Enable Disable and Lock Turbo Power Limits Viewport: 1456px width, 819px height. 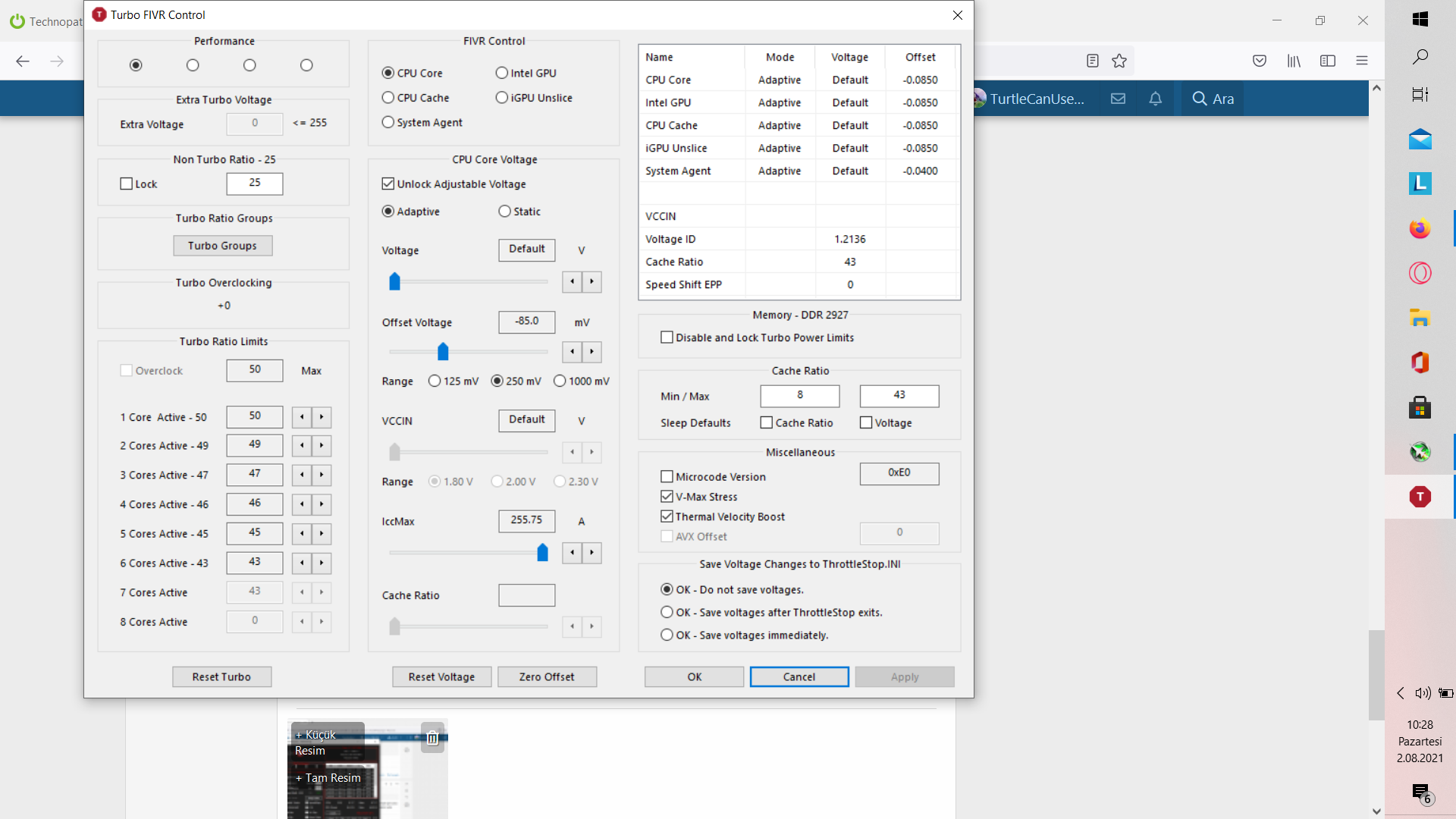[x=667, y=337]
